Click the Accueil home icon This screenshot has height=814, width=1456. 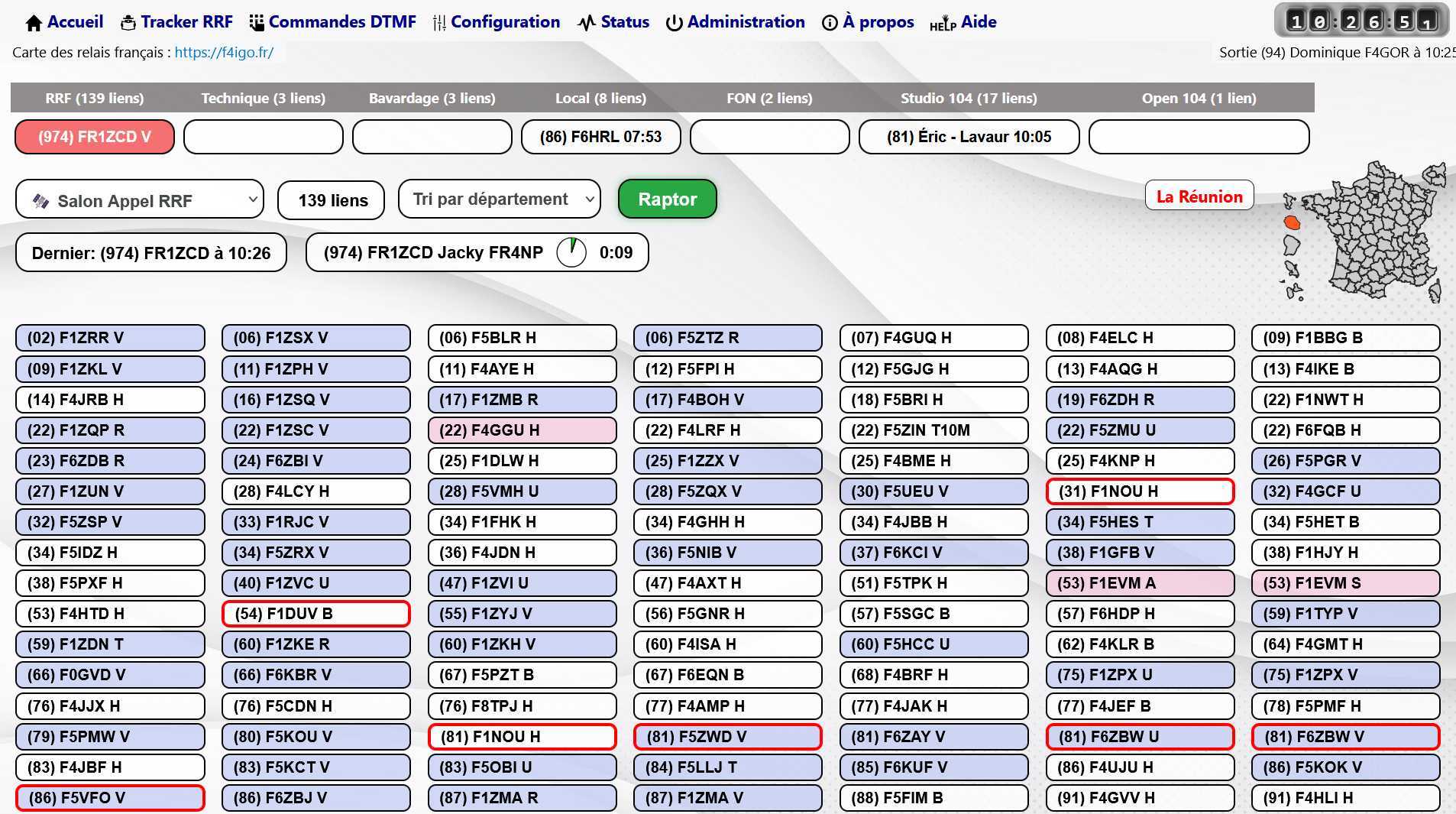click(34, 23)
